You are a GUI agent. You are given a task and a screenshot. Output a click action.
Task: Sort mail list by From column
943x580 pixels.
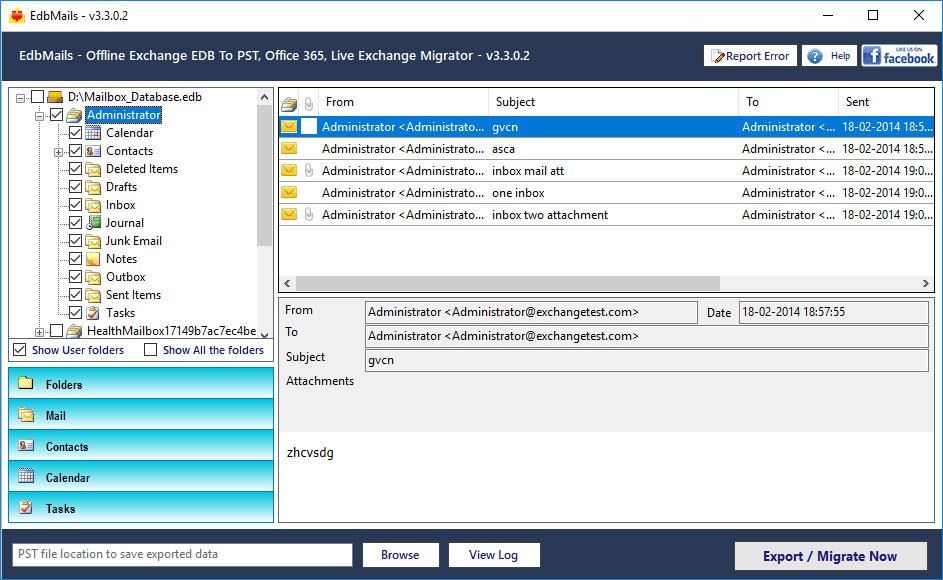pyautogui.click(x=404, y=102)
